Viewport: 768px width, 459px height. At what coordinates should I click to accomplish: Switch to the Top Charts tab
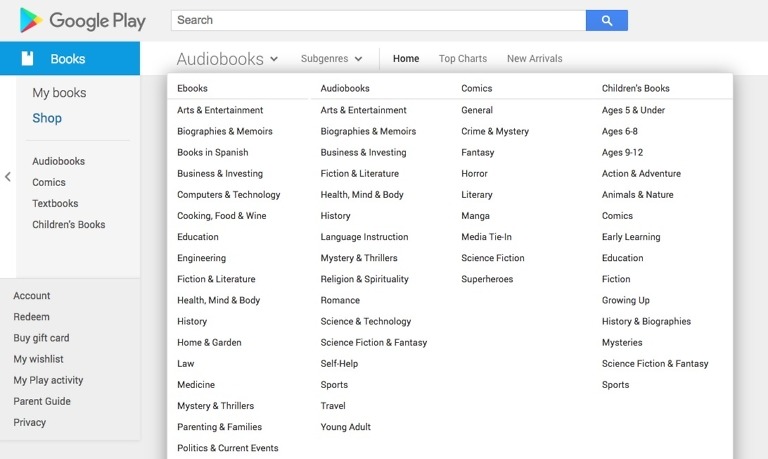(462, 59)
